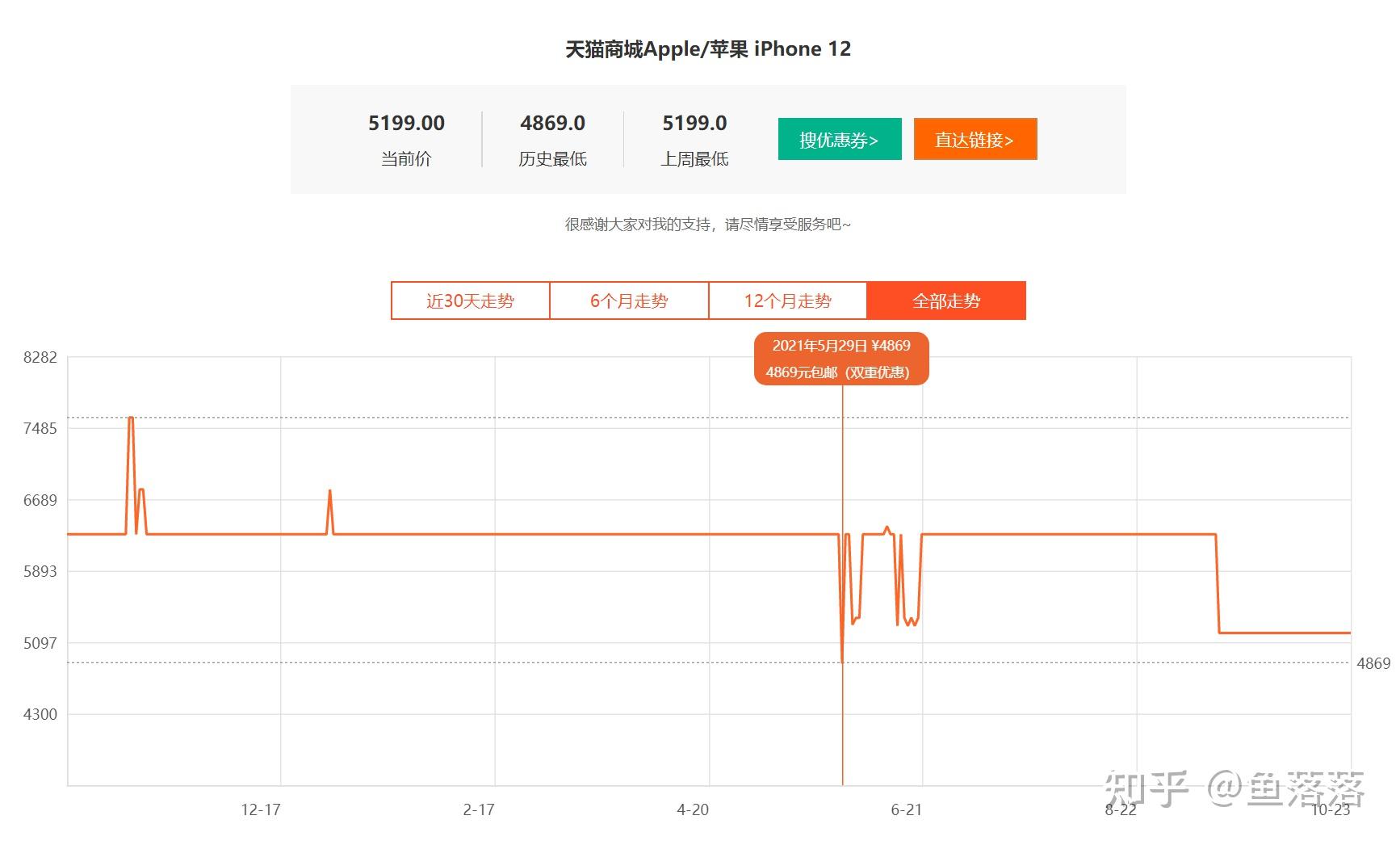
Task: Click the 4-20 date axis label
Action: [x=693, y=809]
